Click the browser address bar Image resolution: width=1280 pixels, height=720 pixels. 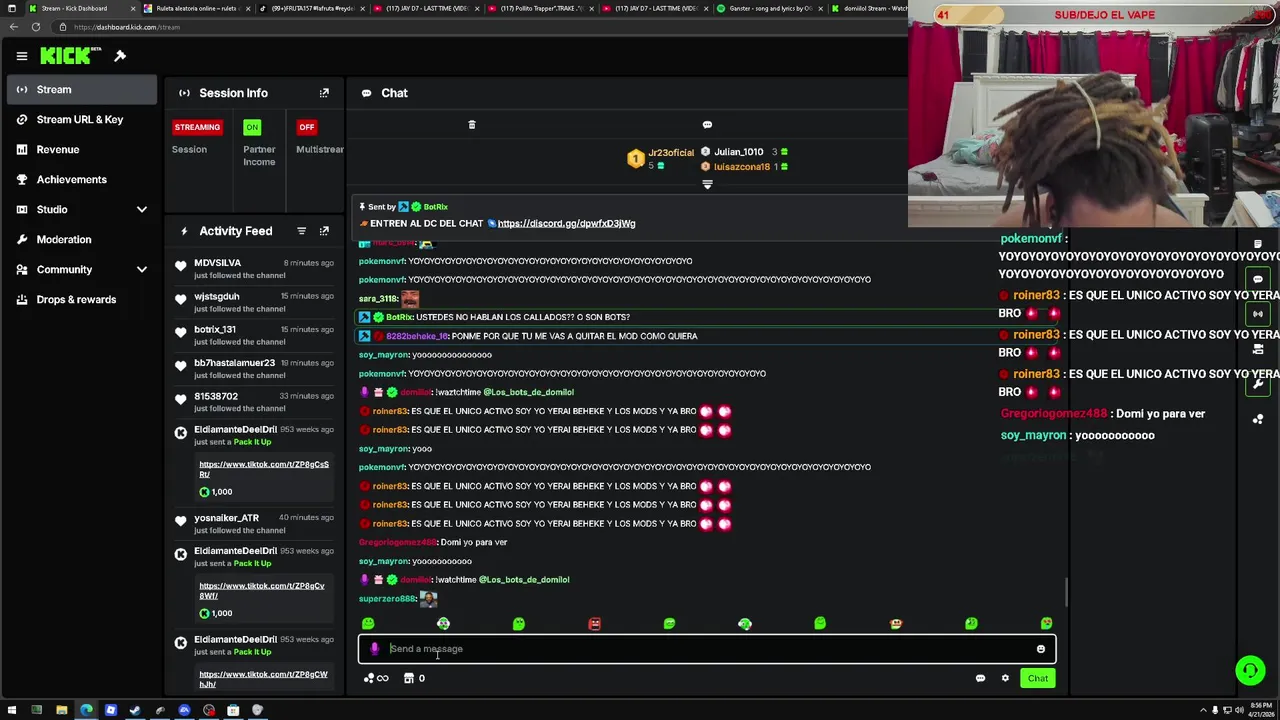pyautogui.click(x=480, y=27)
